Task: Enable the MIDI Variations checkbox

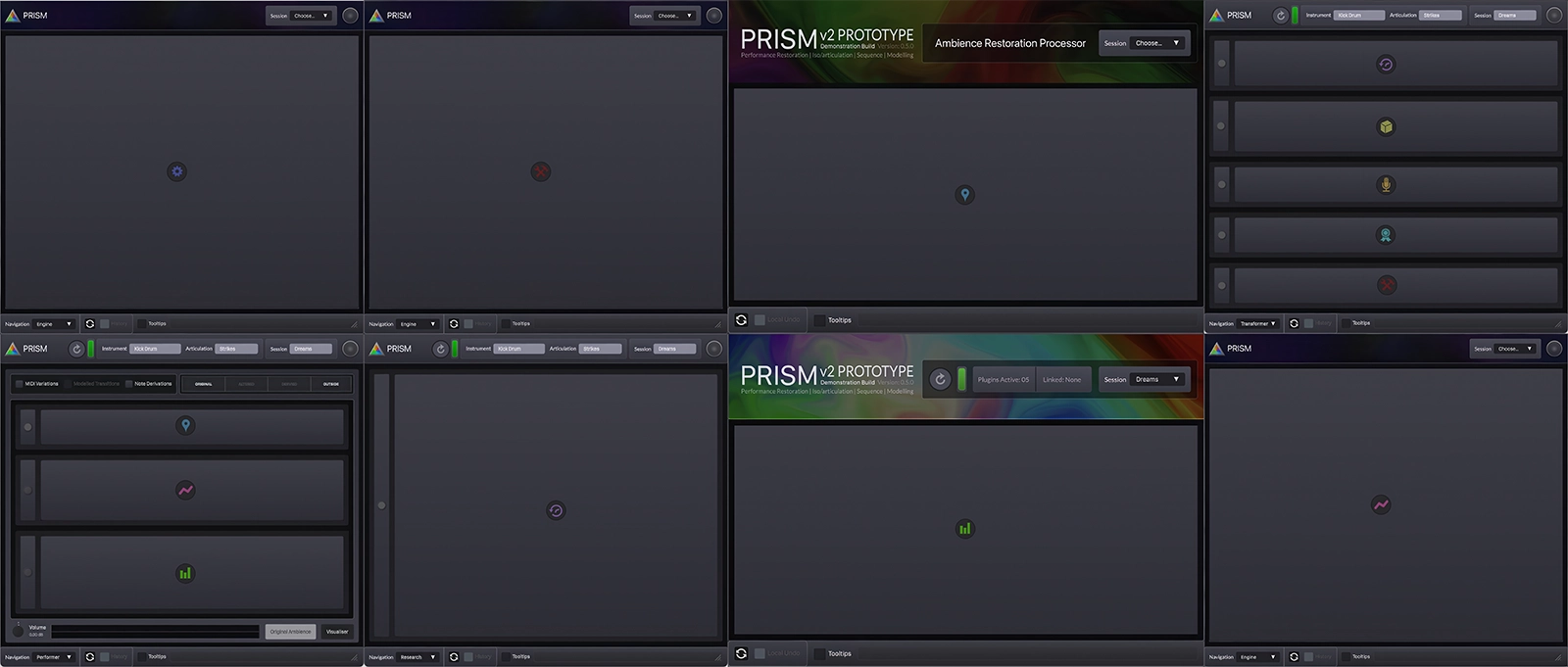Action: (x=20, y=384)
